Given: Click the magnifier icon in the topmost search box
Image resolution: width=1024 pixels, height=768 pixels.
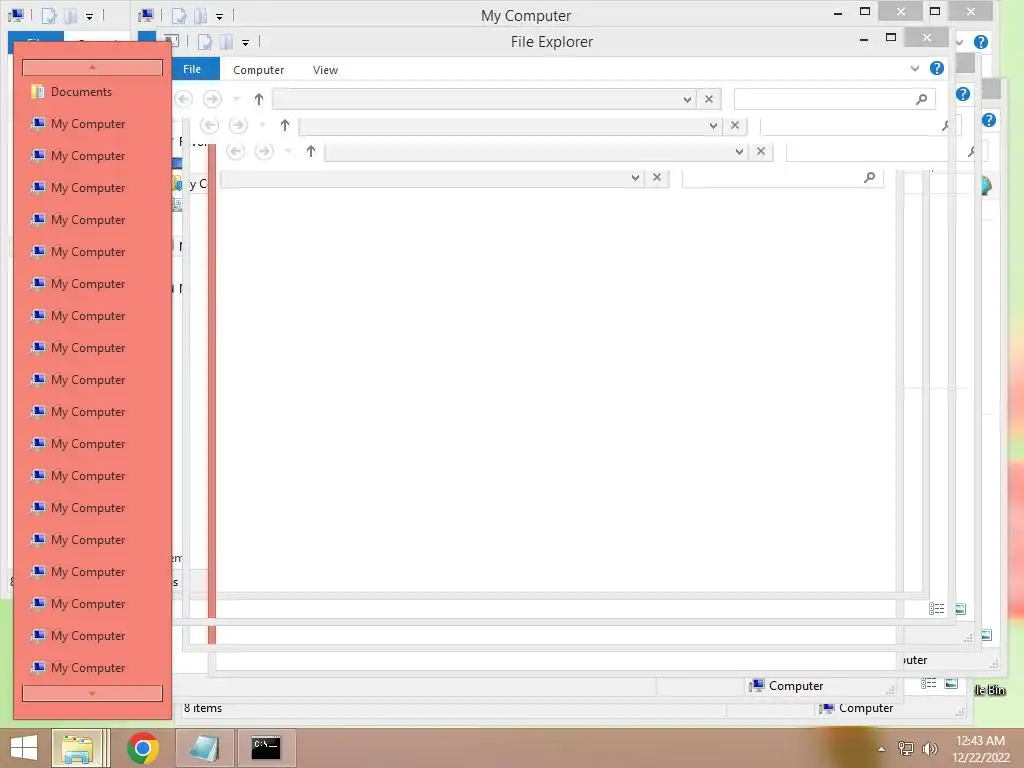Looking at the screenshot, I should (921, 99).
